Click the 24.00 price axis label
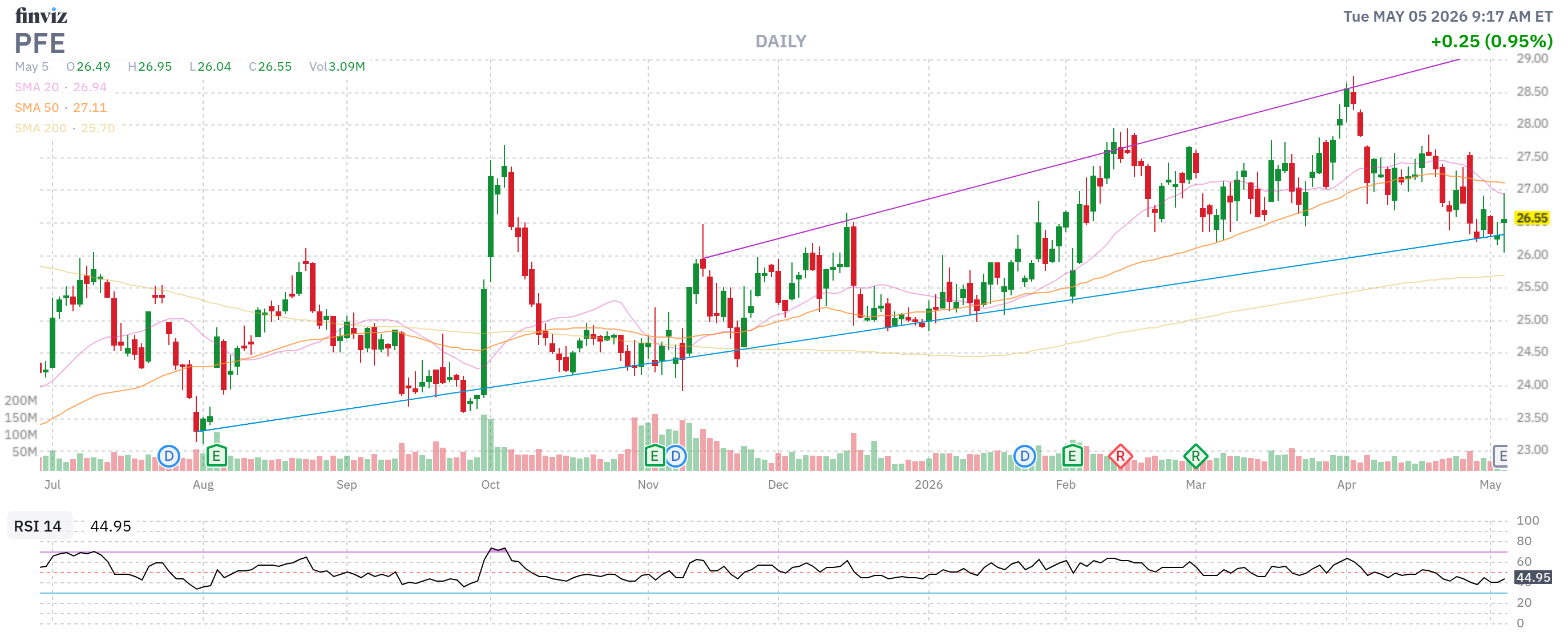The height and width of the screenshot is (641, 1568). pos(1532,385)
